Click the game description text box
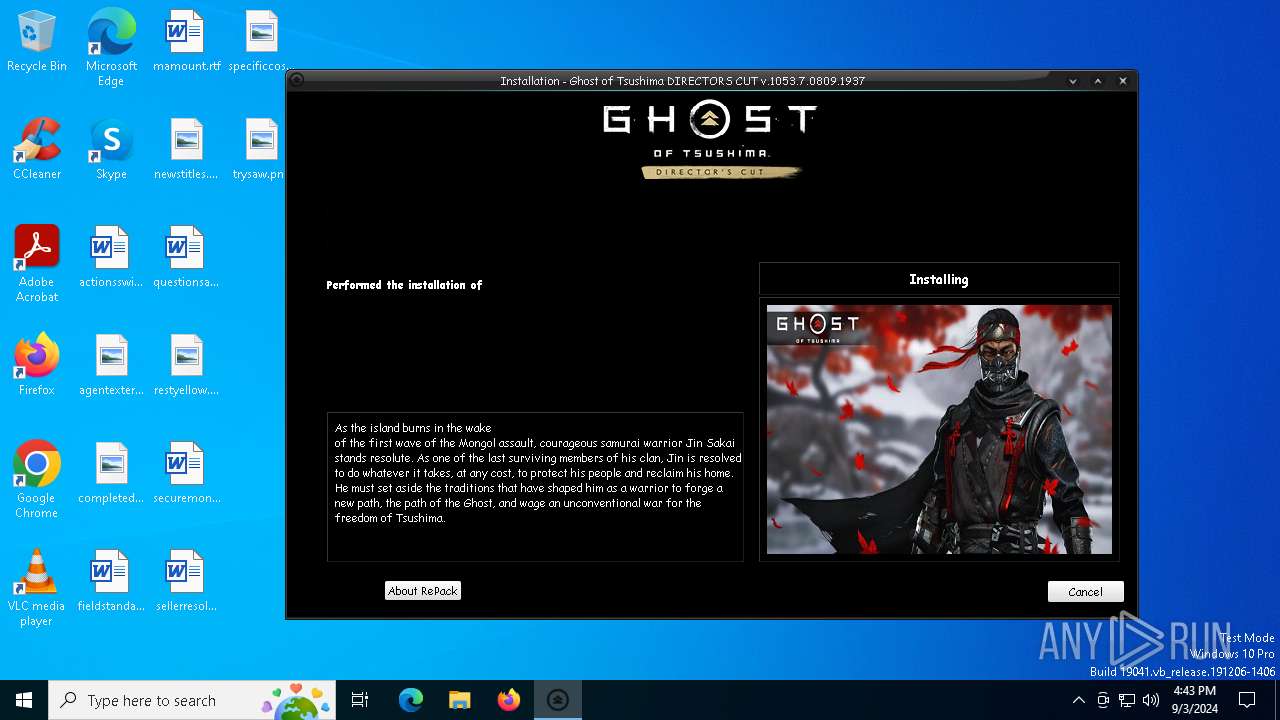Viewport: 1280px width, 720px height. pos(535,487)
